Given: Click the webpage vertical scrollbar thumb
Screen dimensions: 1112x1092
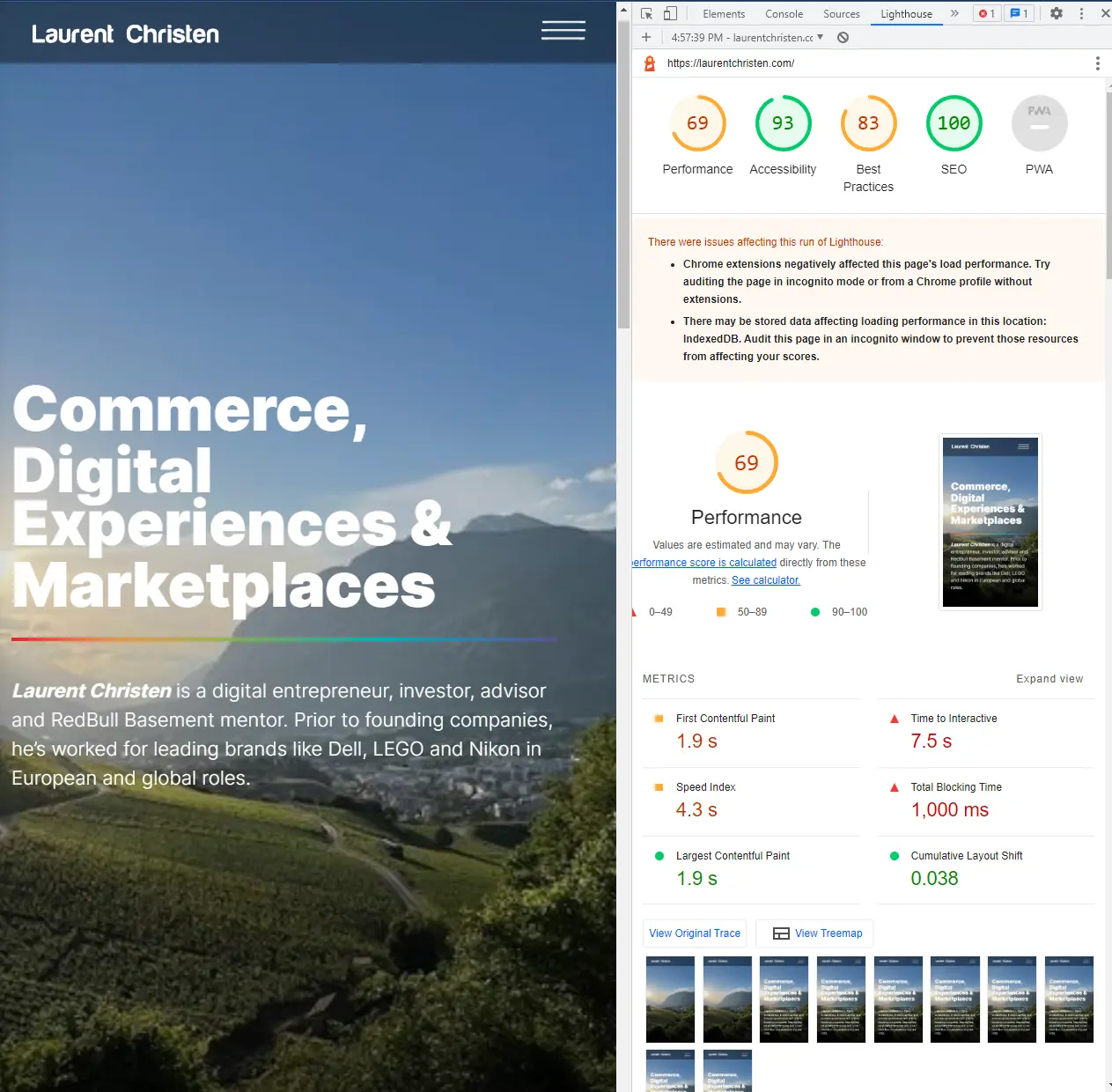Looking at the screenshot, I should pyautogui.click(x=623, y=176).
